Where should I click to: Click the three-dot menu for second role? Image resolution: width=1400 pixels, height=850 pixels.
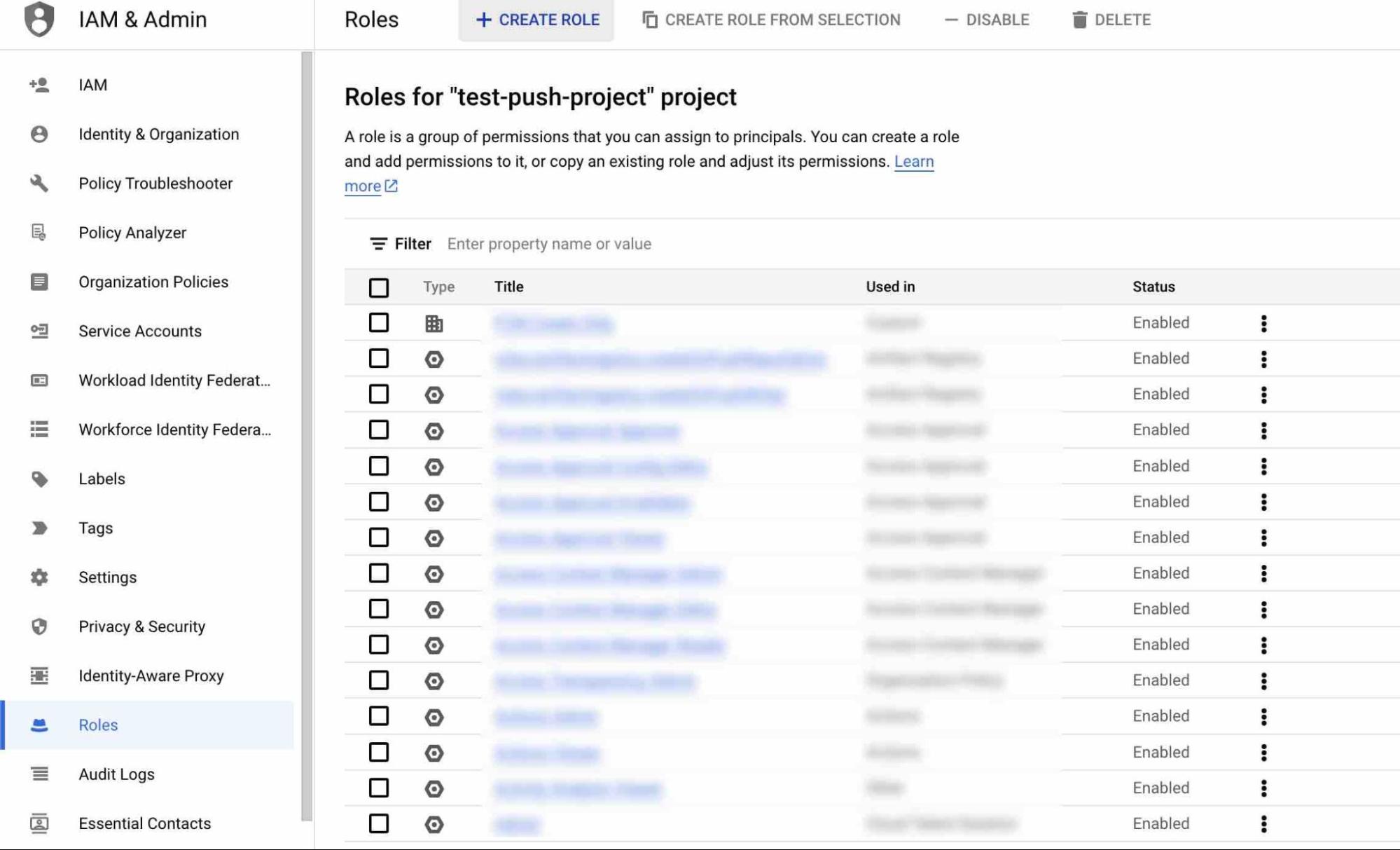click(x=1264, y=358)
